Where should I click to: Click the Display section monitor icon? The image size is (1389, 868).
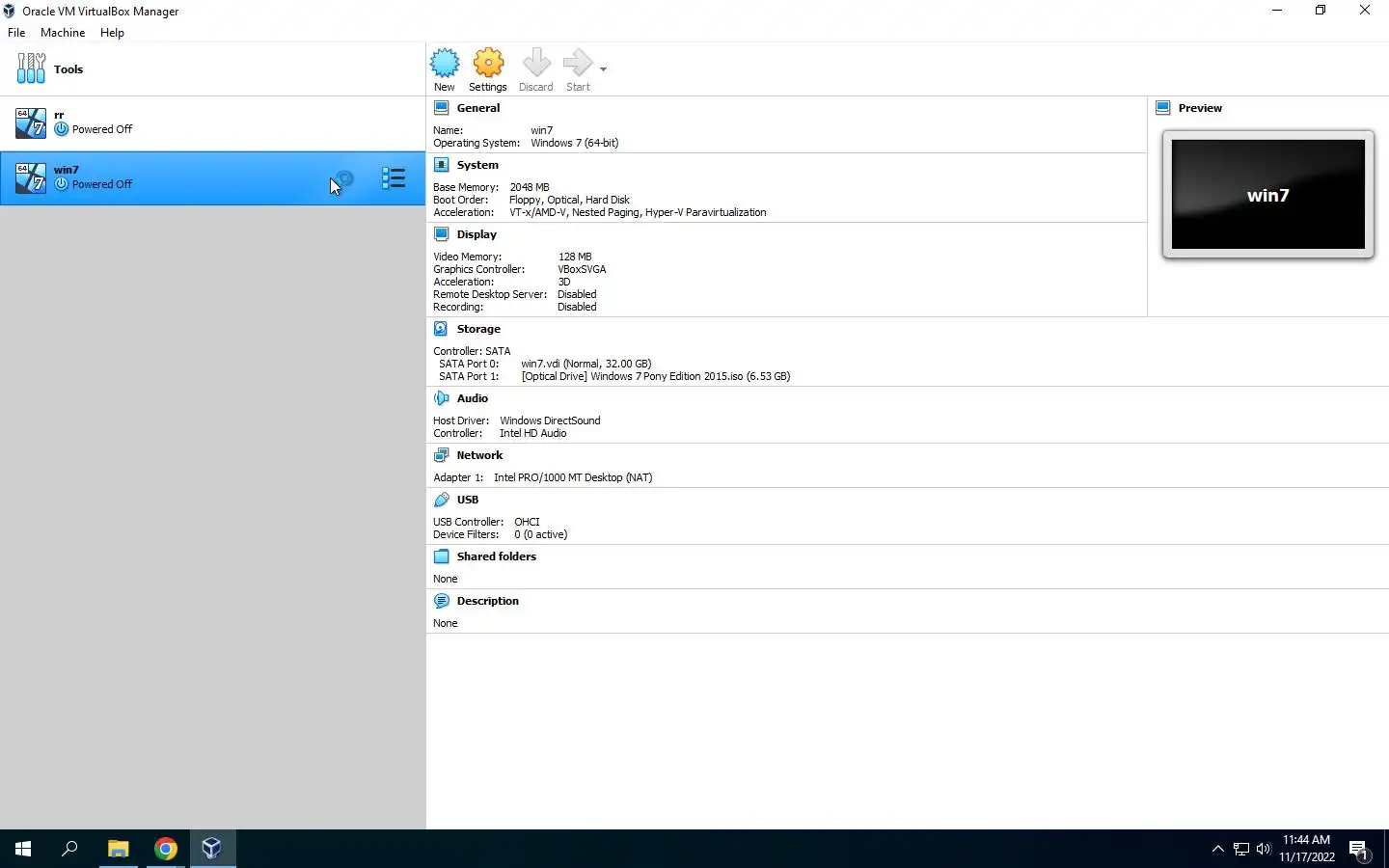tap(442, 234)
